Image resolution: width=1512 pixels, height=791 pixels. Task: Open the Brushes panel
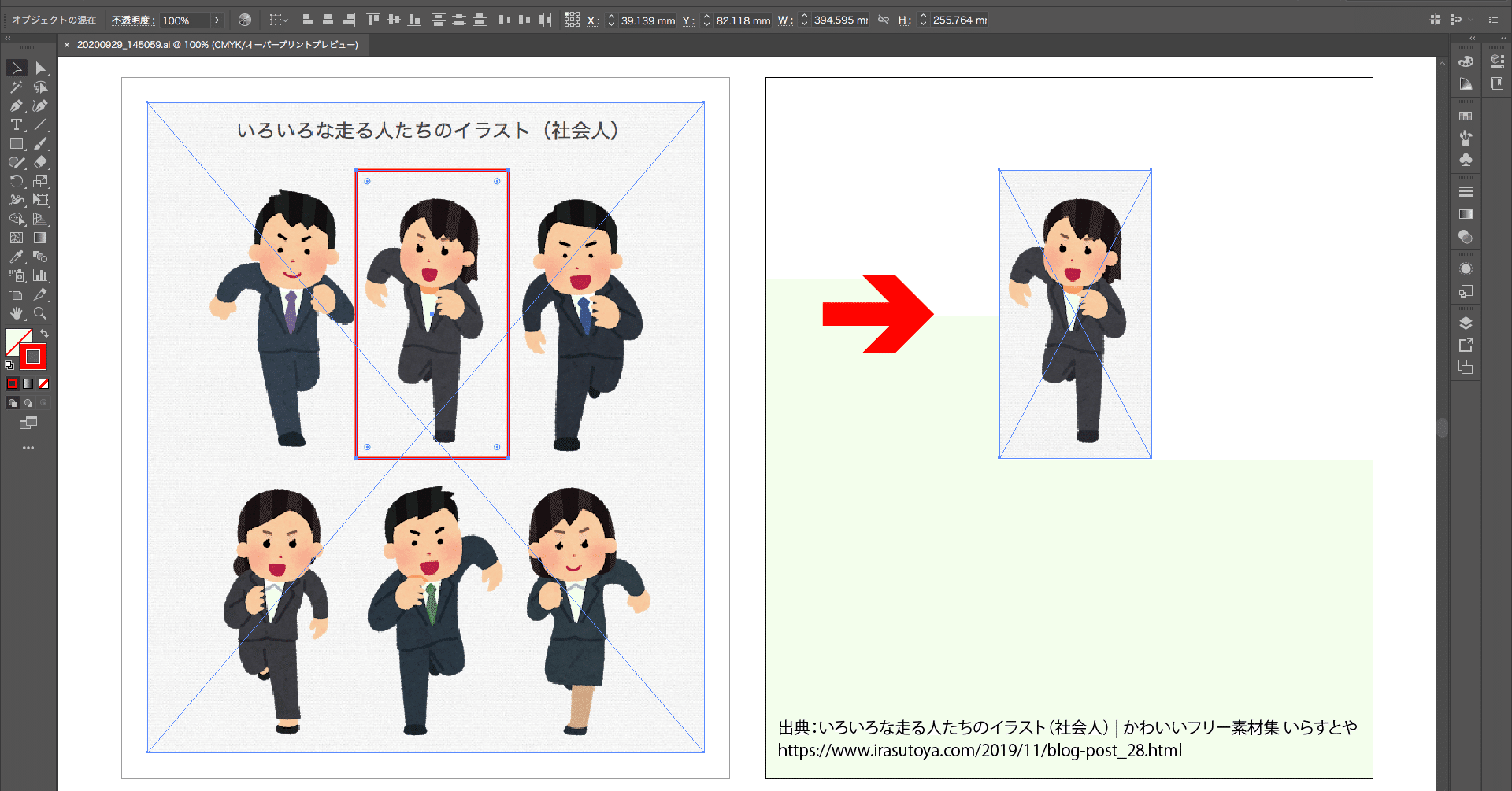click(1466, 137)
